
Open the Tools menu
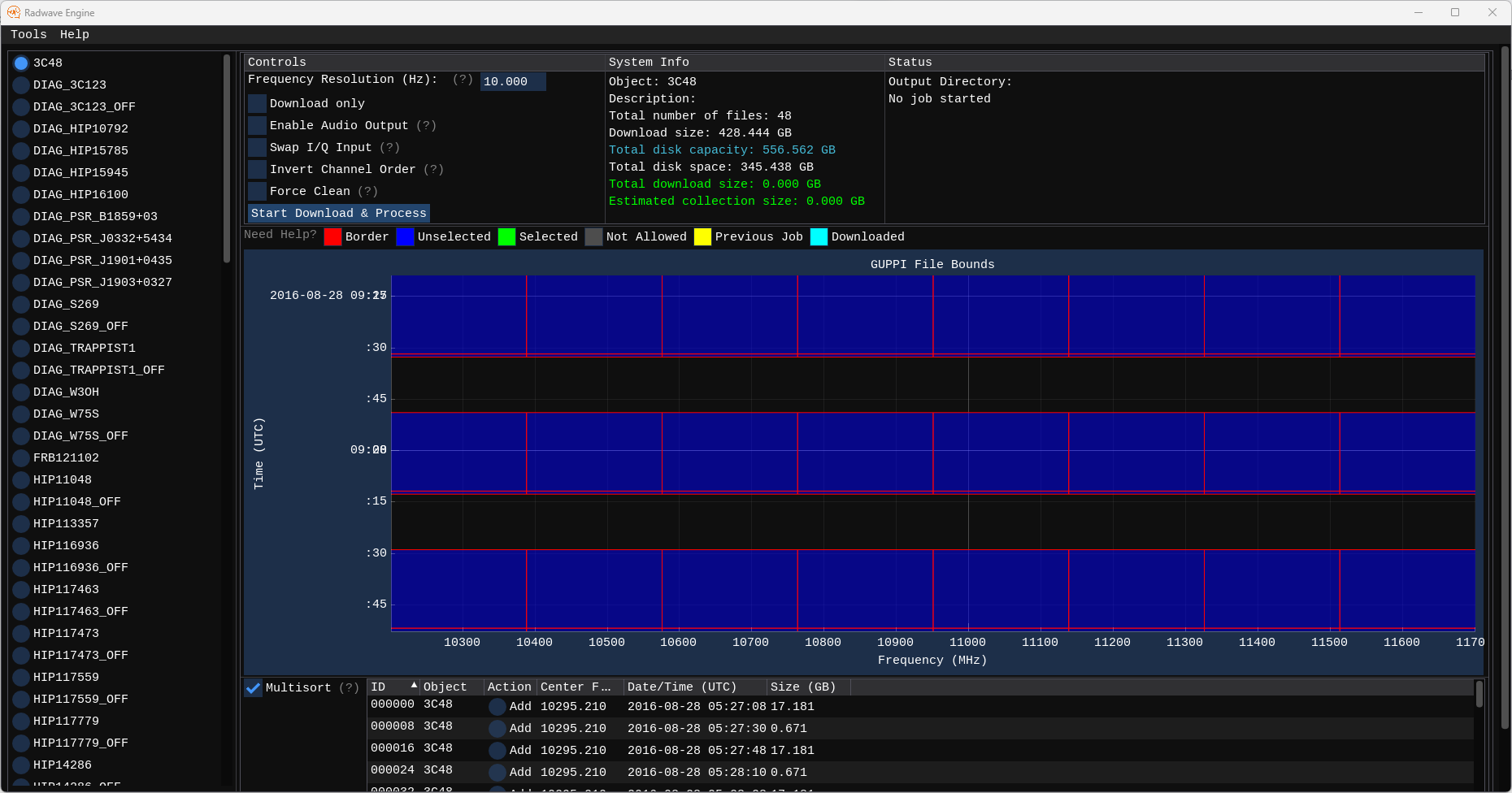[x=28, y=34]
